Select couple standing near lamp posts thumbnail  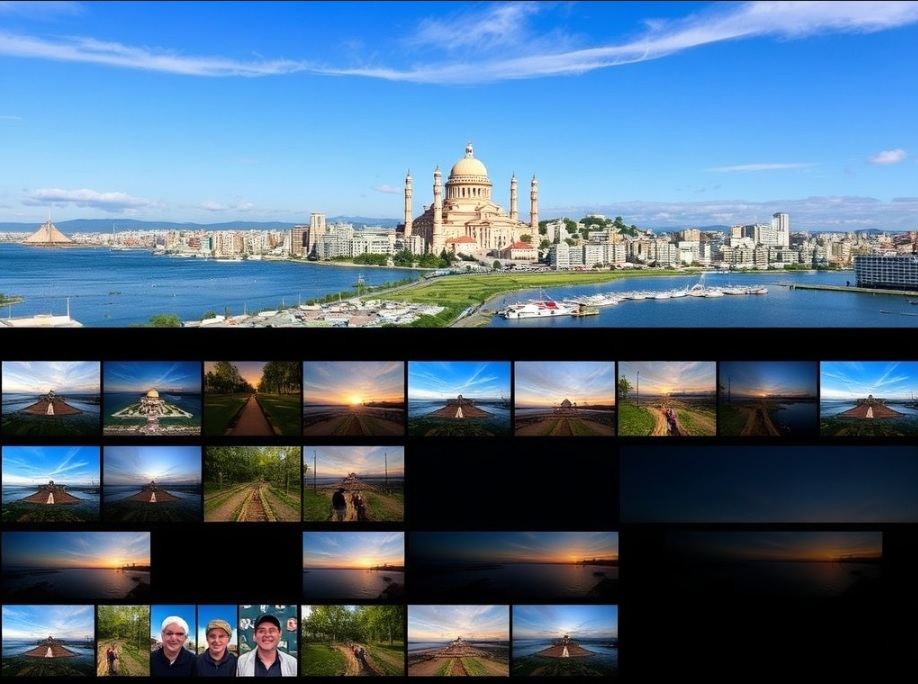(x=353, y=483)
